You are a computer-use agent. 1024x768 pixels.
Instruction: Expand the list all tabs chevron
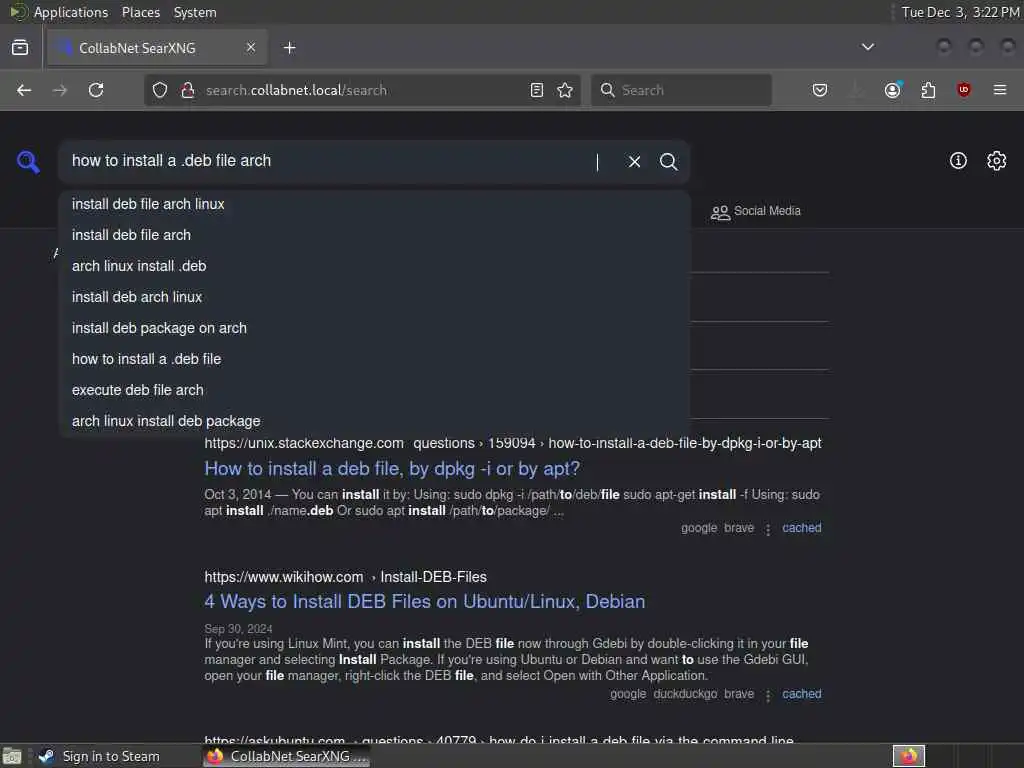click(867, 47)
